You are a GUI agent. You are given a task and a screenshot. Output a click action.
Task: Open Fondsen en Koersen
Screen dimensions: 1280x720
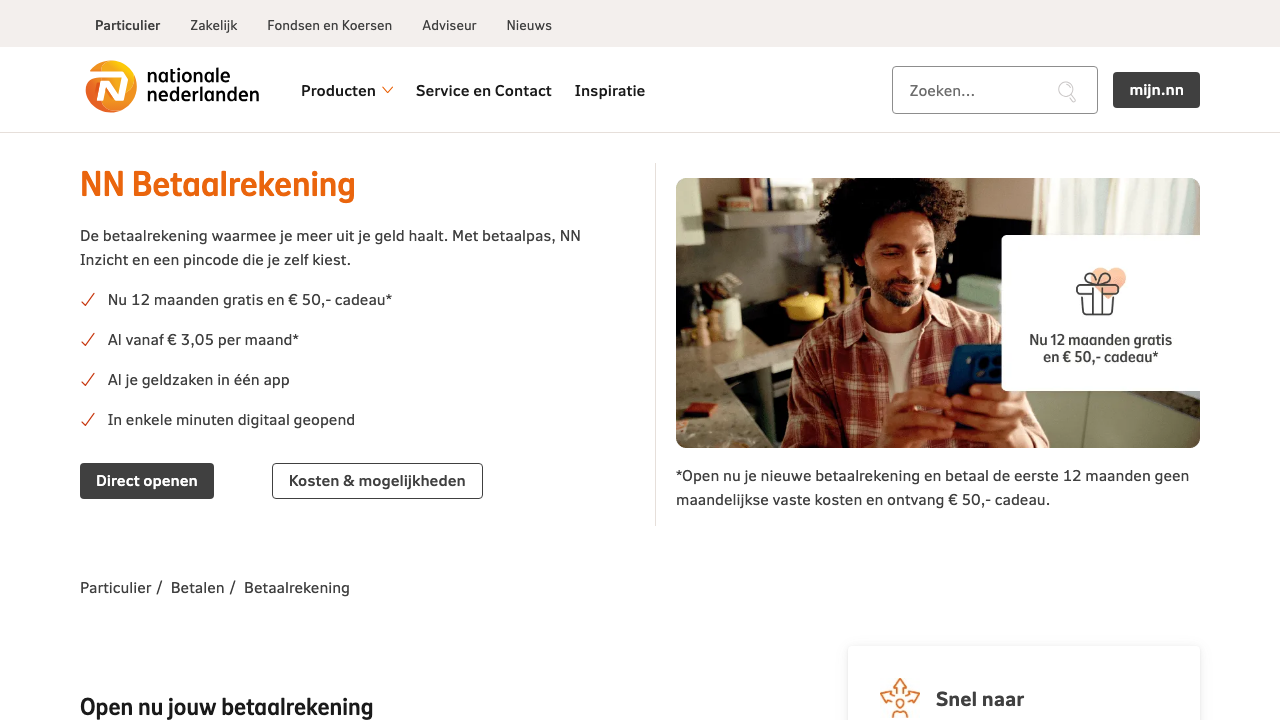[x=329, y=25]
